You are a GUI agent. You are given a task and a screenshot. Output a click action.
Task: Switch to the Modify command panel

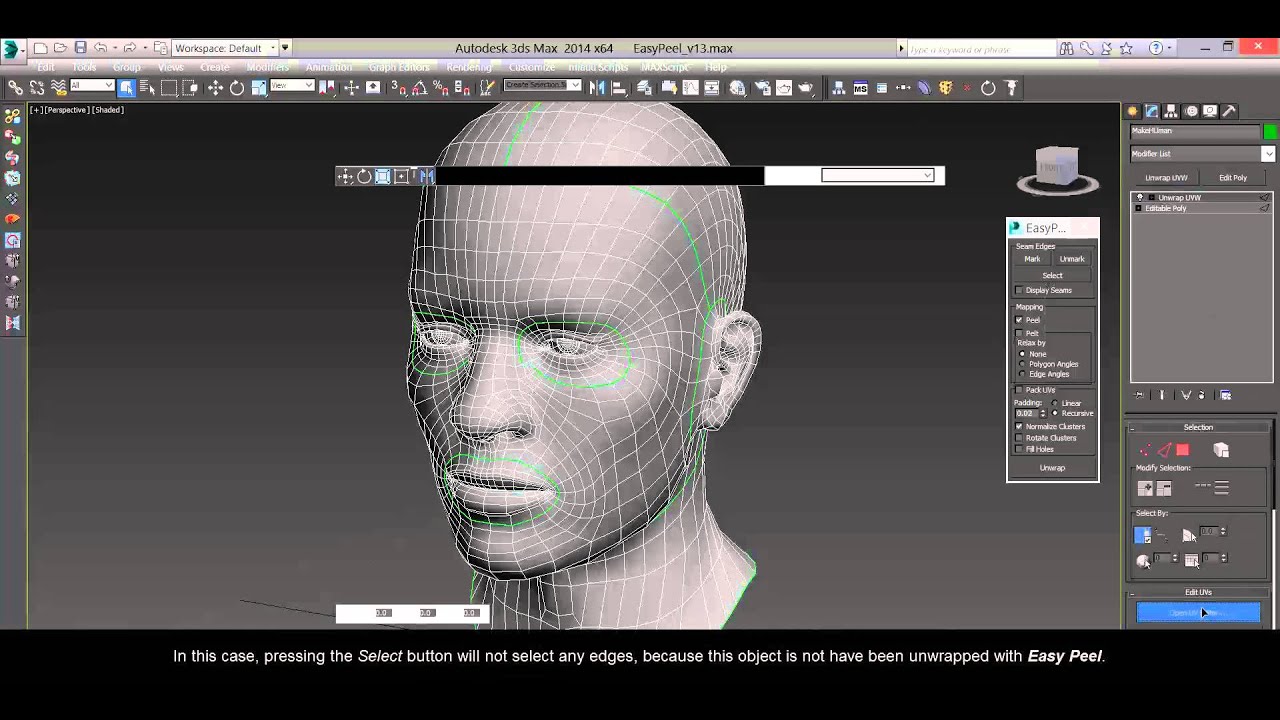pos(1152,111)
